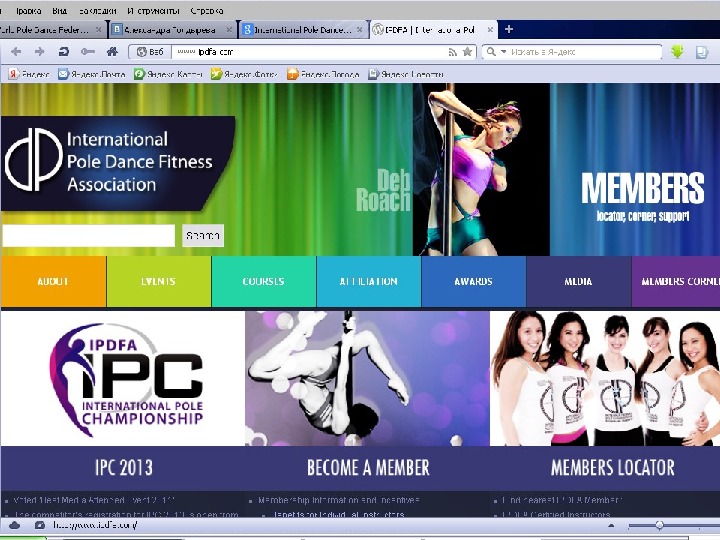Viewport: 720px width, 540px height.
Task: Click the Веб badge in address bar
Action: (x=150, y=52)
